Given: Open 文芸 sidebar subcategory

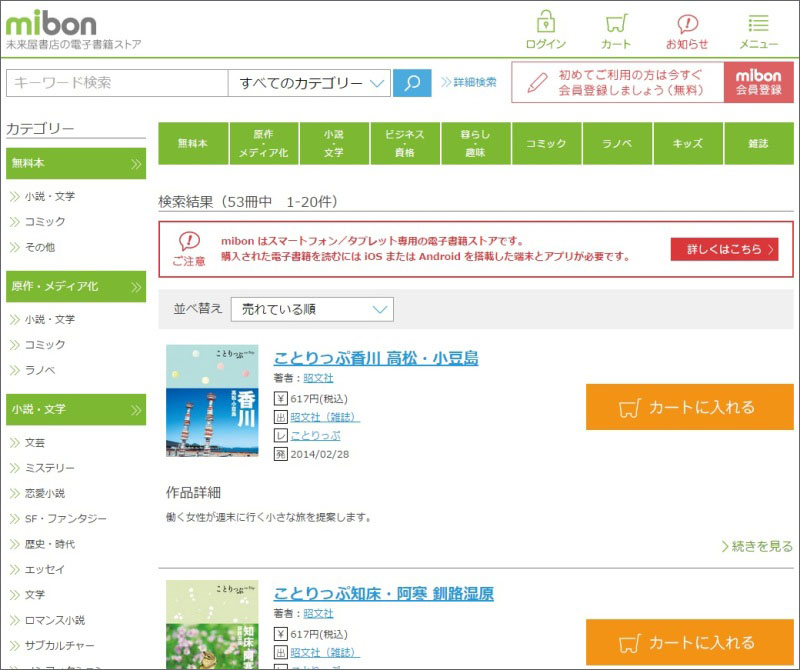Looking at the screenshot, I should pyautogui.click(x=35, y=442).
